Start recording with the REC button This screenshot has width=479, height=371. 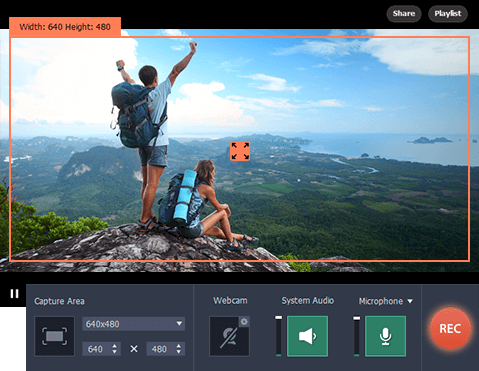pos(450,328)
